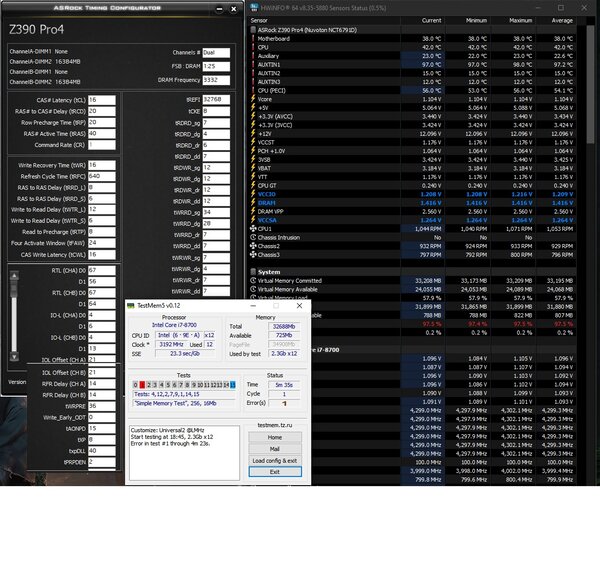Viewport: 600px width, 568px height.
Task: Click the Command Rate (CR) field
Action: pos(102,145)
